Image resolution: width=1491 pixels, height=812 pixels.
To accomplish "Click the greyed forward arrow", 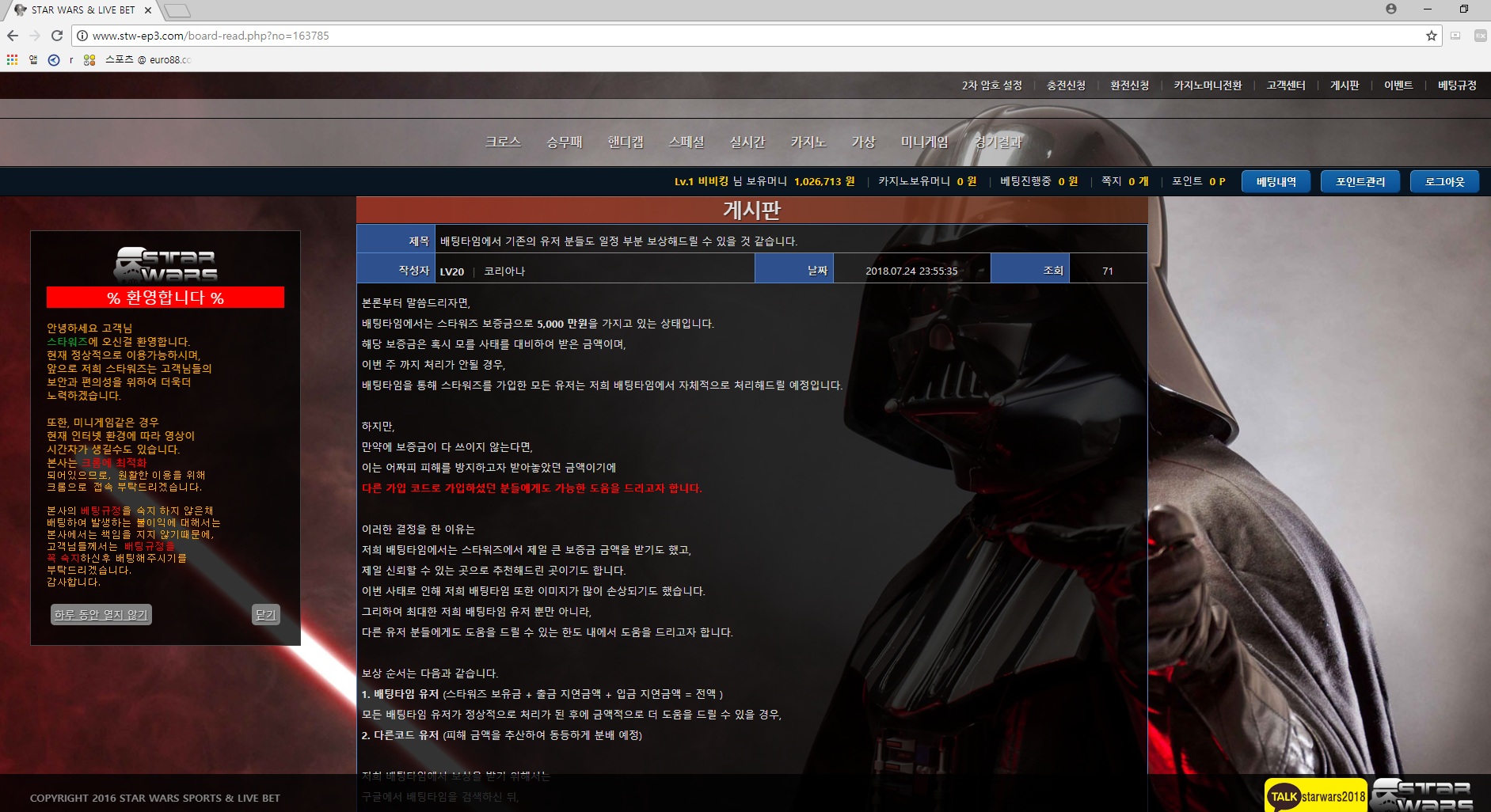I will tap(35, 36).
